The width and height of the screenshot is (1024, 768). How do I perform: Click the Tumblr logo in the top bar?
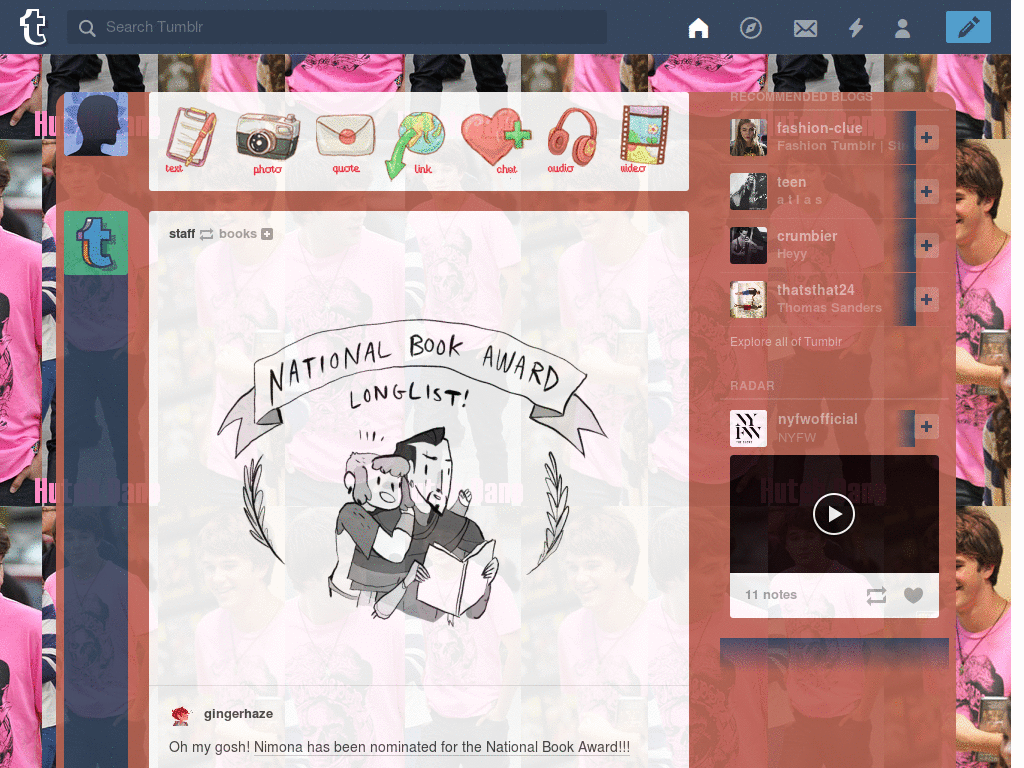pos(33,27)
